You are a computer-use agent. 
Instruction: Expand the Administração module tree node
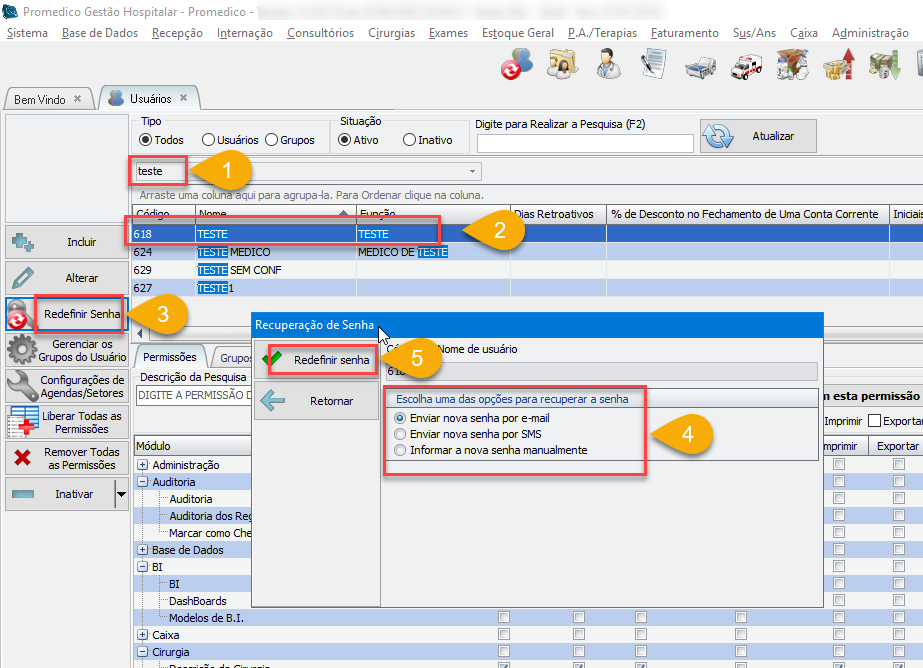pos(143,465)
